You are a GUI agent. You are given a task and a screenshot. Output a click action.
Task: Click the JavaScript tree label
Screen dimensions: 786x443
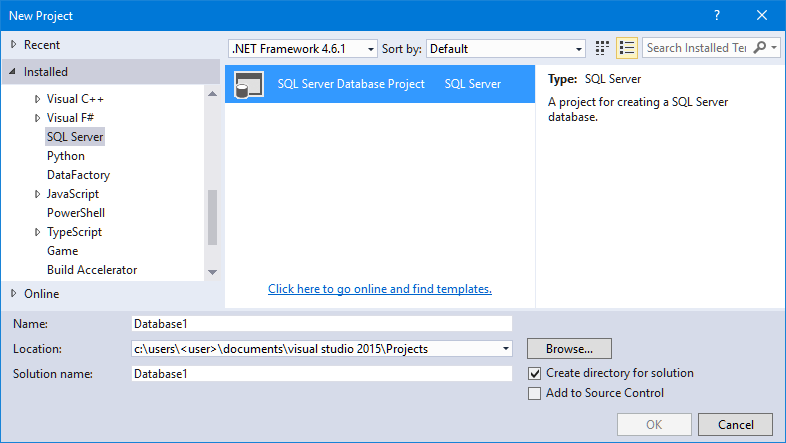coord(73,194)
